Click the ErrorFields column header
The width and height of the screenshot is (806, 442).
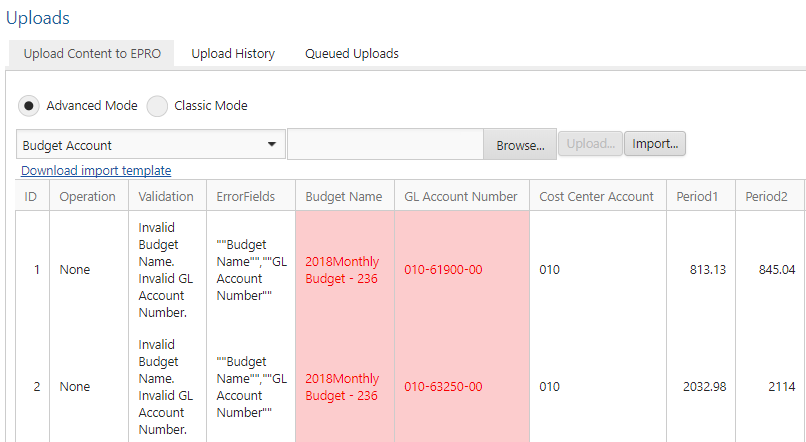click(245, 197)
